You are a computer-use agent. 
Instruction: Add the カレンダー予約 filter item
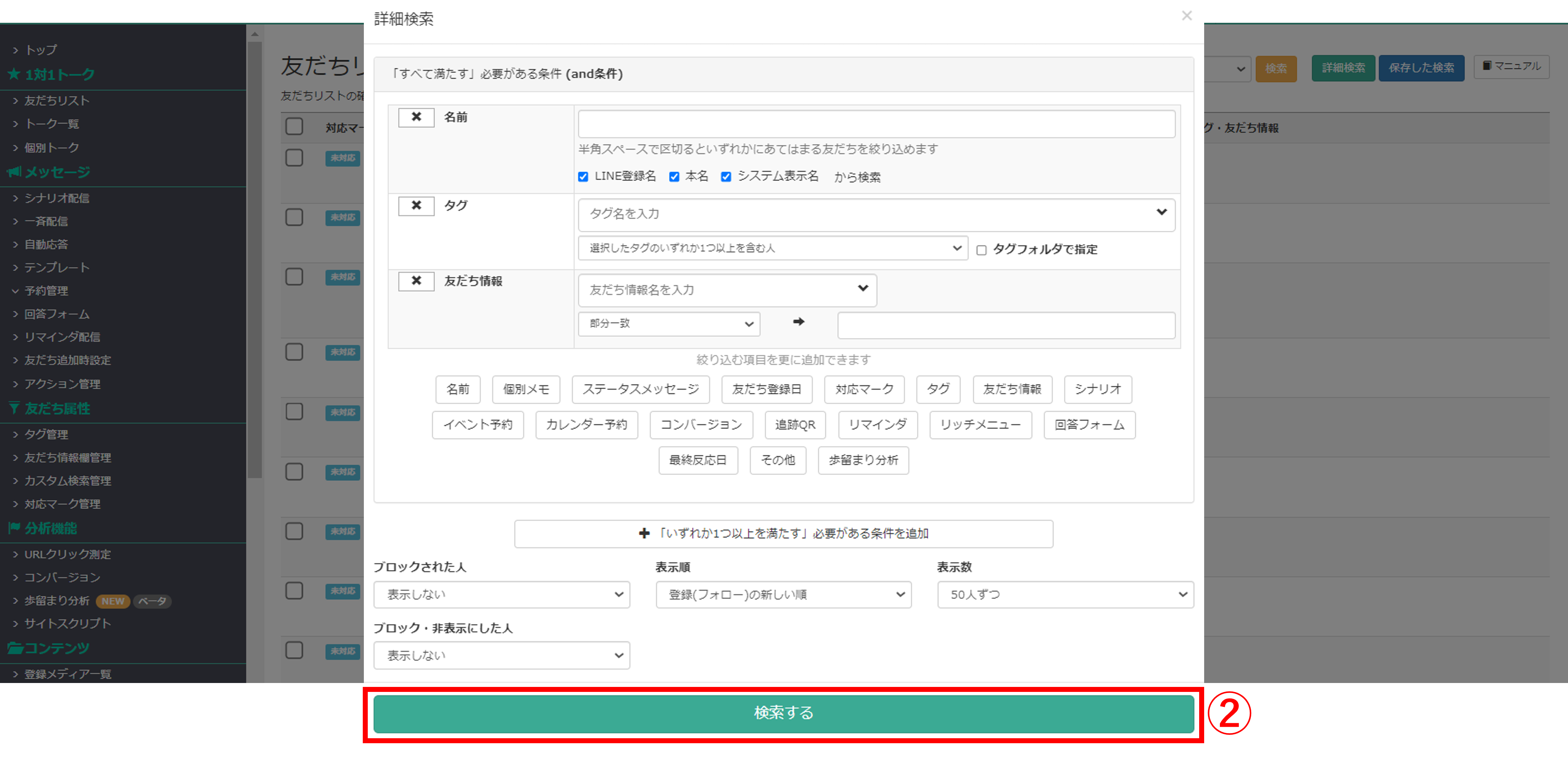(586, 425)
